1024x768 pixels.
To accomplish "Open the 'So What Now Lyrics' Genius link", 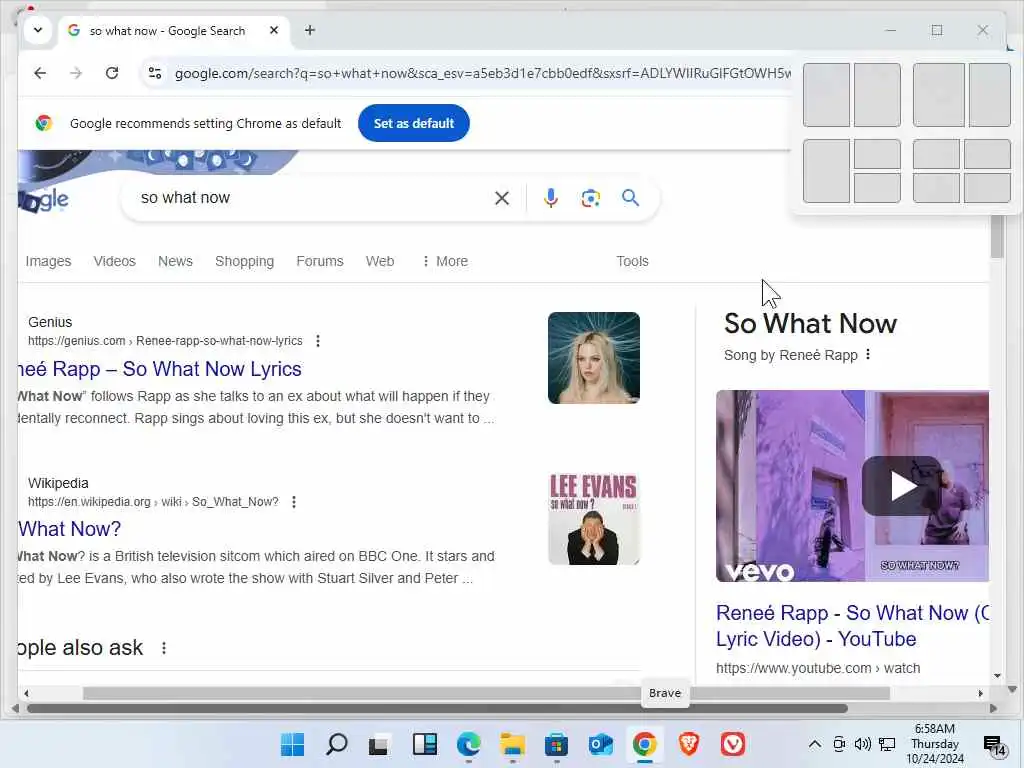I will (x=160, y=369).
